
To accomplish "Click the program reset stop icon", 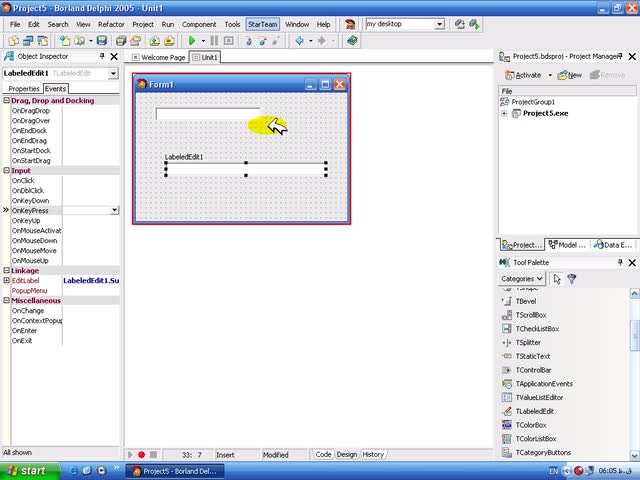I will [229, 40].
